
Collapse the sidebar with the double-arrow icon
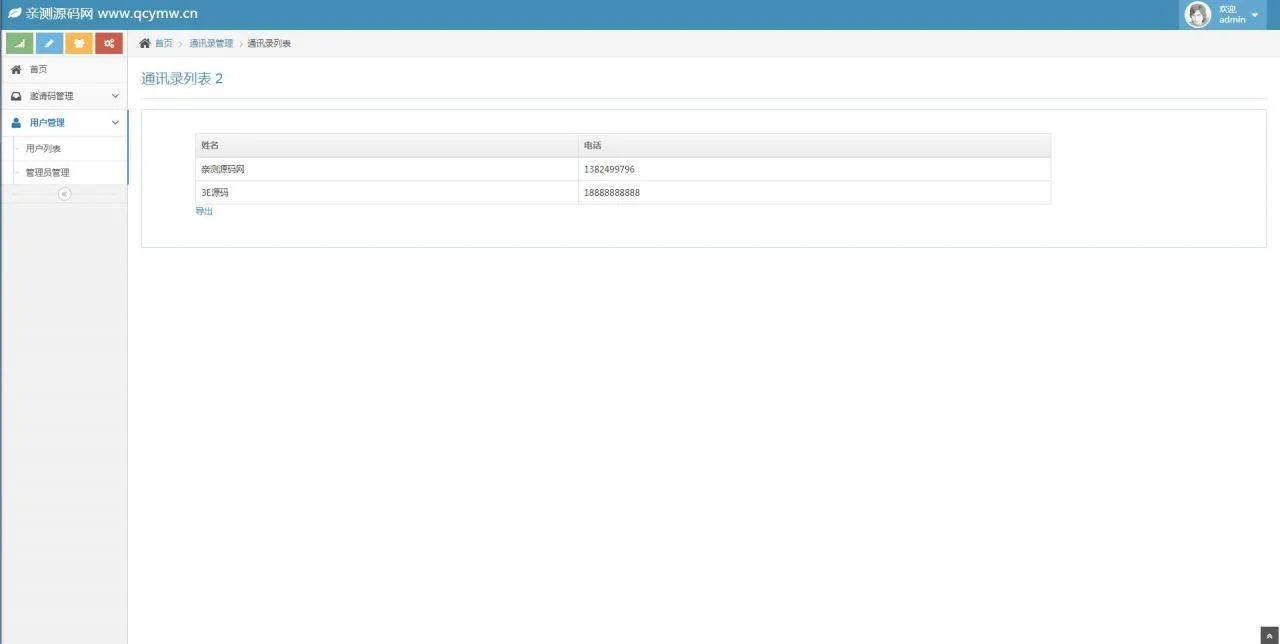coord(64,194)
